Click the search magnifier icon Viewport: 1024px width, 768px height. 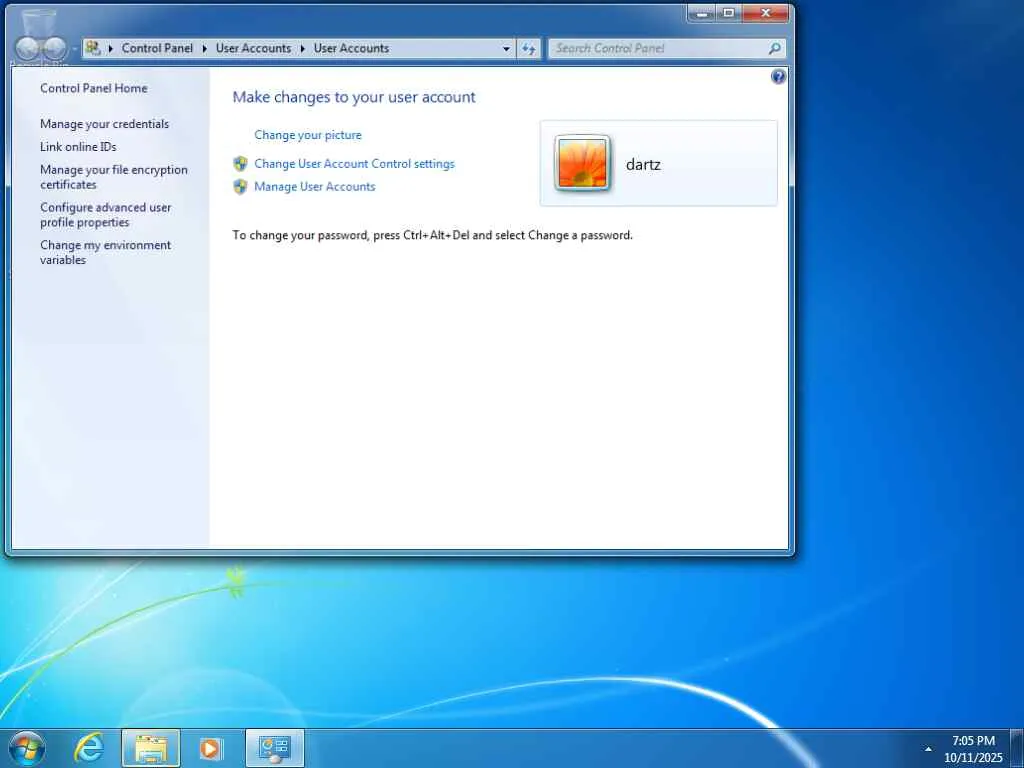coord(775,48)
